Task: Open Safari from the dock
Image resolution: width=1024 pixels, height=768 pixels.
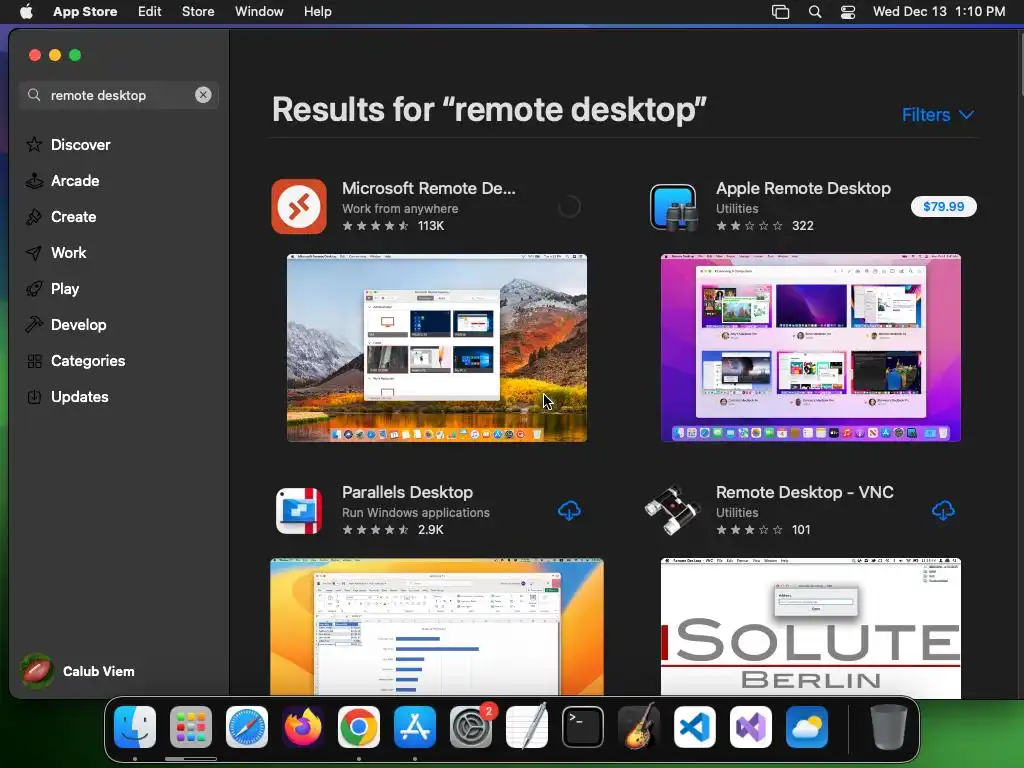Action: (x=247, y=727)
